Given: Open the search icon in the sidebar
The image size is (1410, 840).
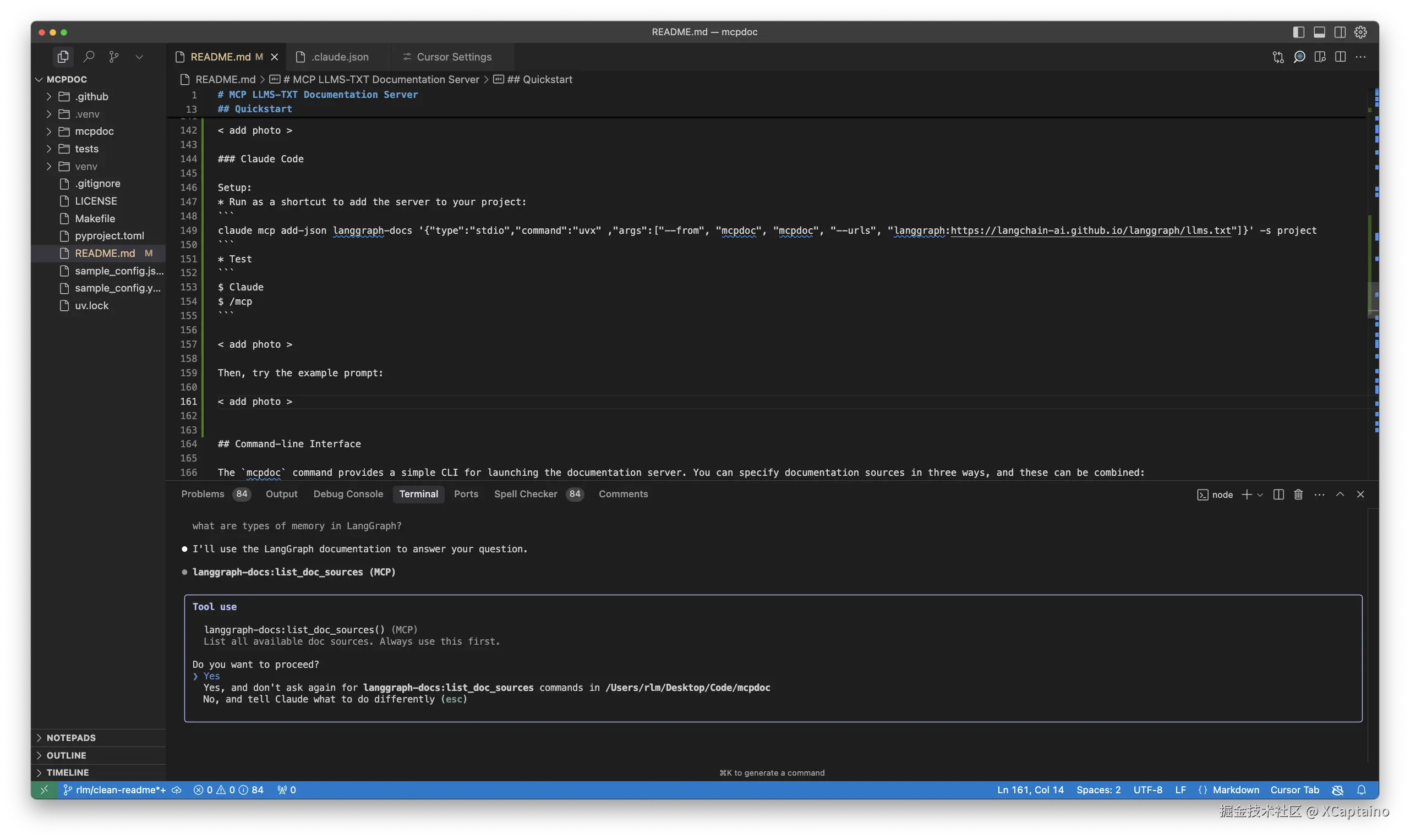Looking at the screenshot, I should pyautogui.click(x=89, y=57).
